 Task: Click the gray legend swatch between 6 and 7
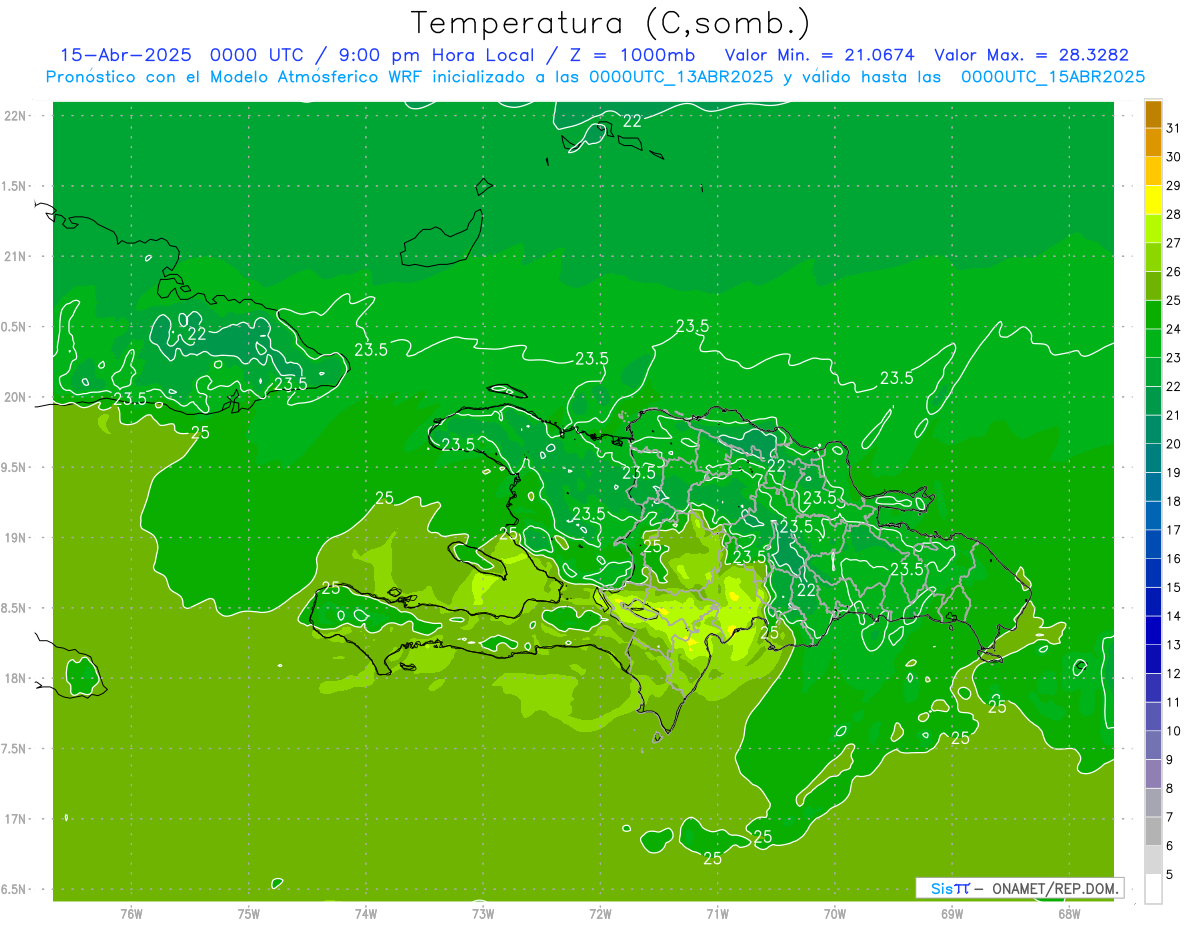point(1153,832)
